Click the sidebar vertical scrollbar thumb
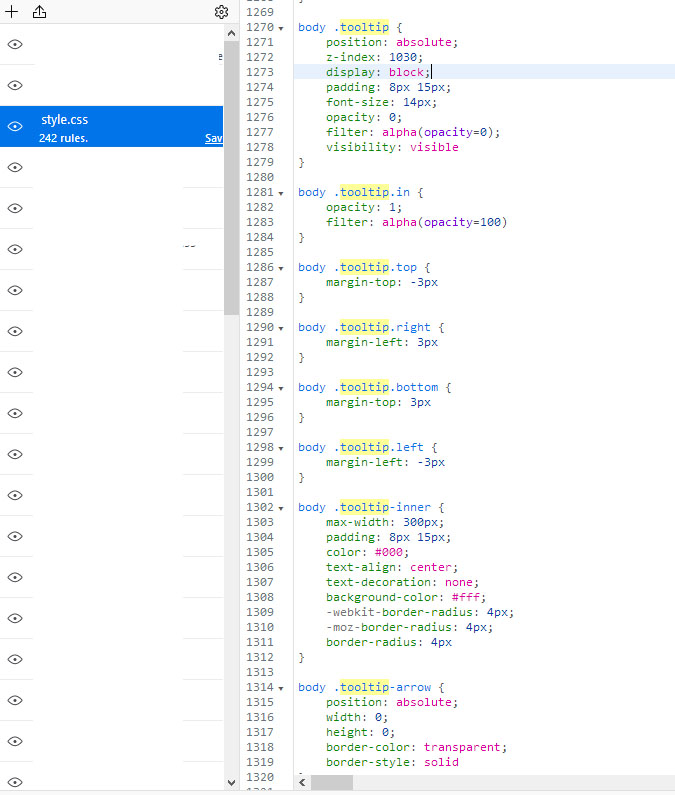This screenshot has height=795, width=675. click(231, 180)
